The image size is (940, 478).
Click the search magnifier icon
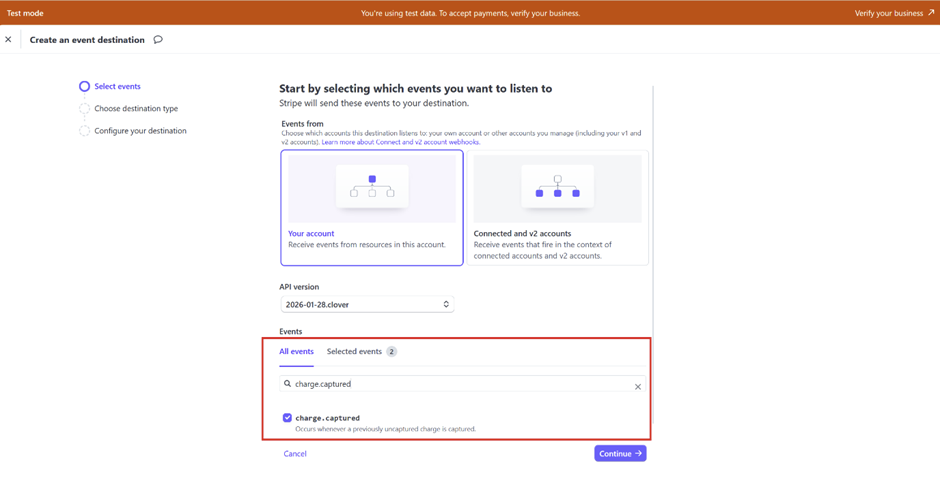[x=288, y=384]
